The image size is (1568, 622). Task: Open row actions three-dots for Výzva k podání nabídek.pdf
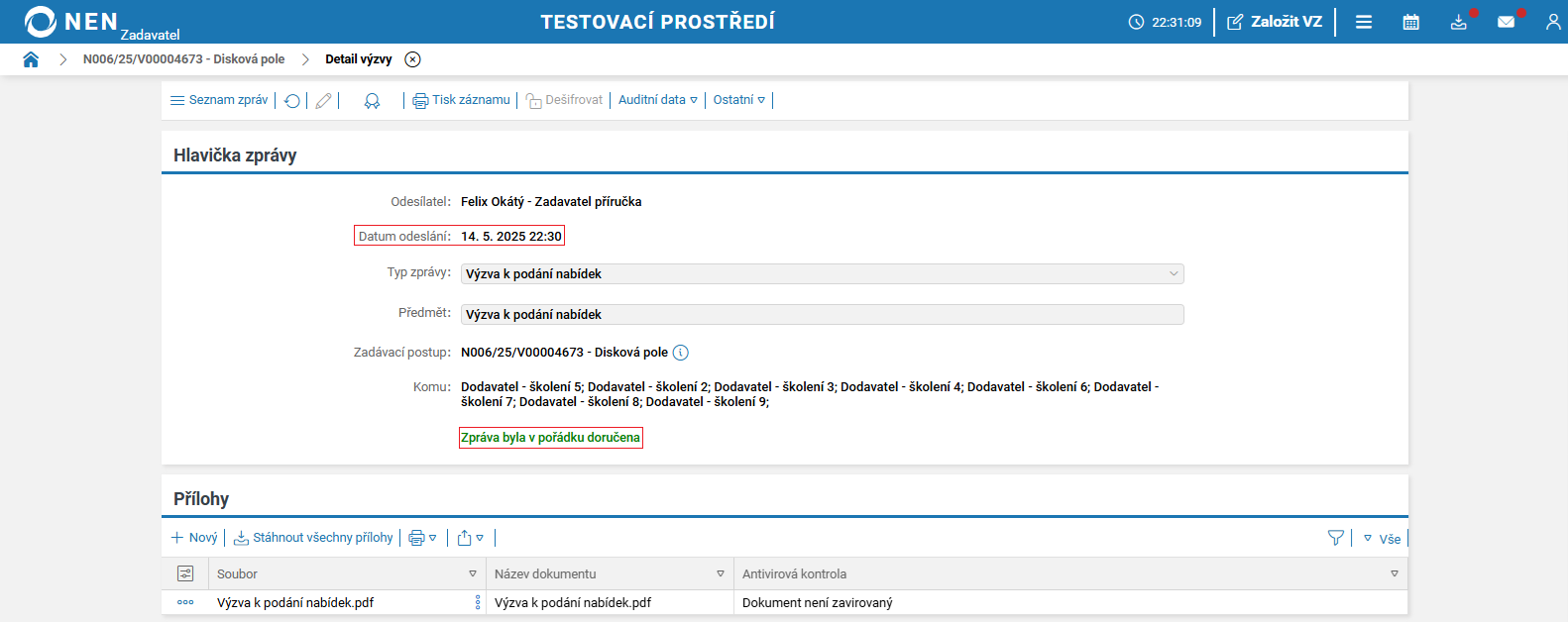[x=185, y=602]
